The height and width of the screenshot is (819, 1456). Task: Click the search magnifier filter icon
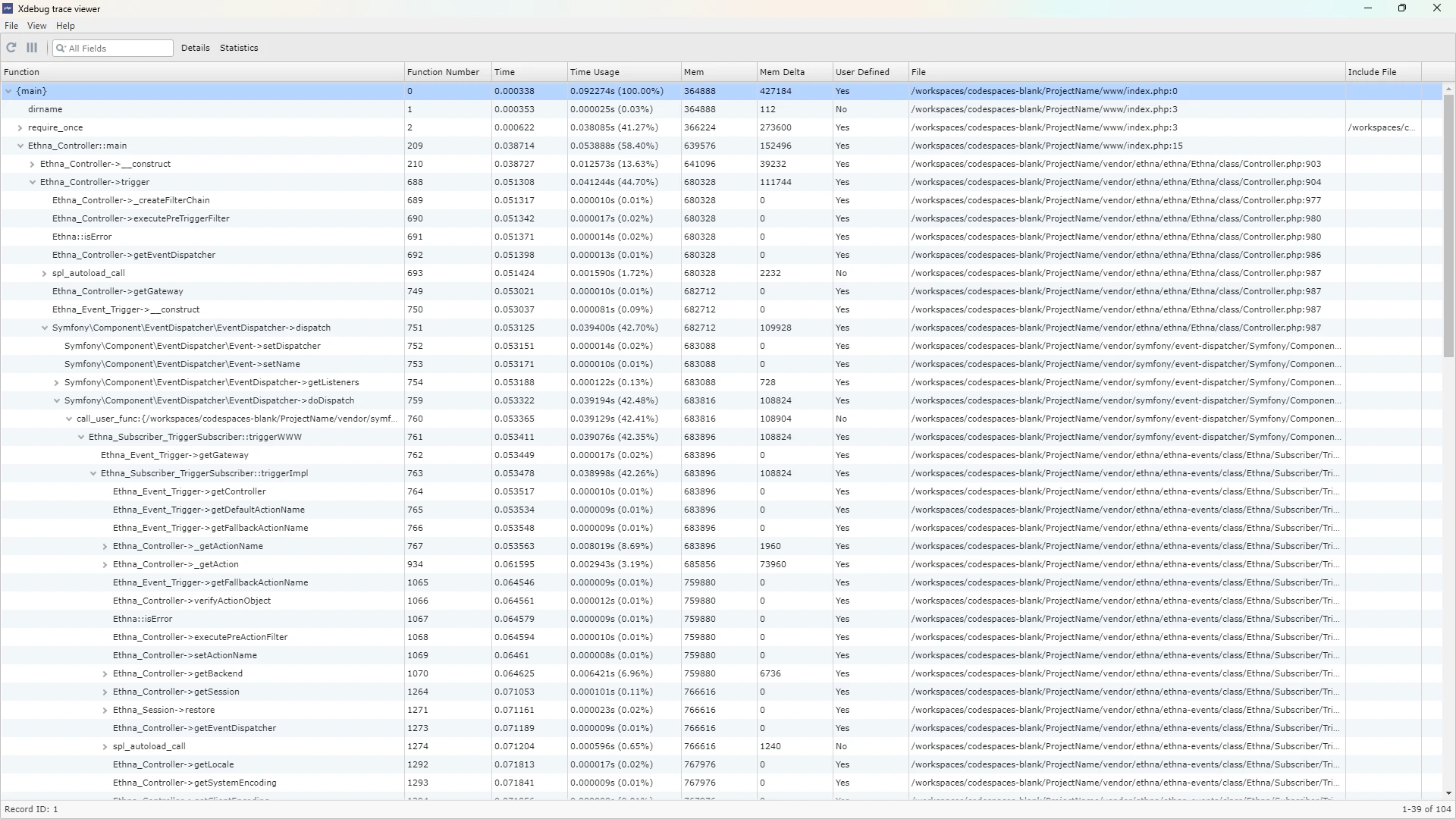pyautogui.click(x=61, y=49)
